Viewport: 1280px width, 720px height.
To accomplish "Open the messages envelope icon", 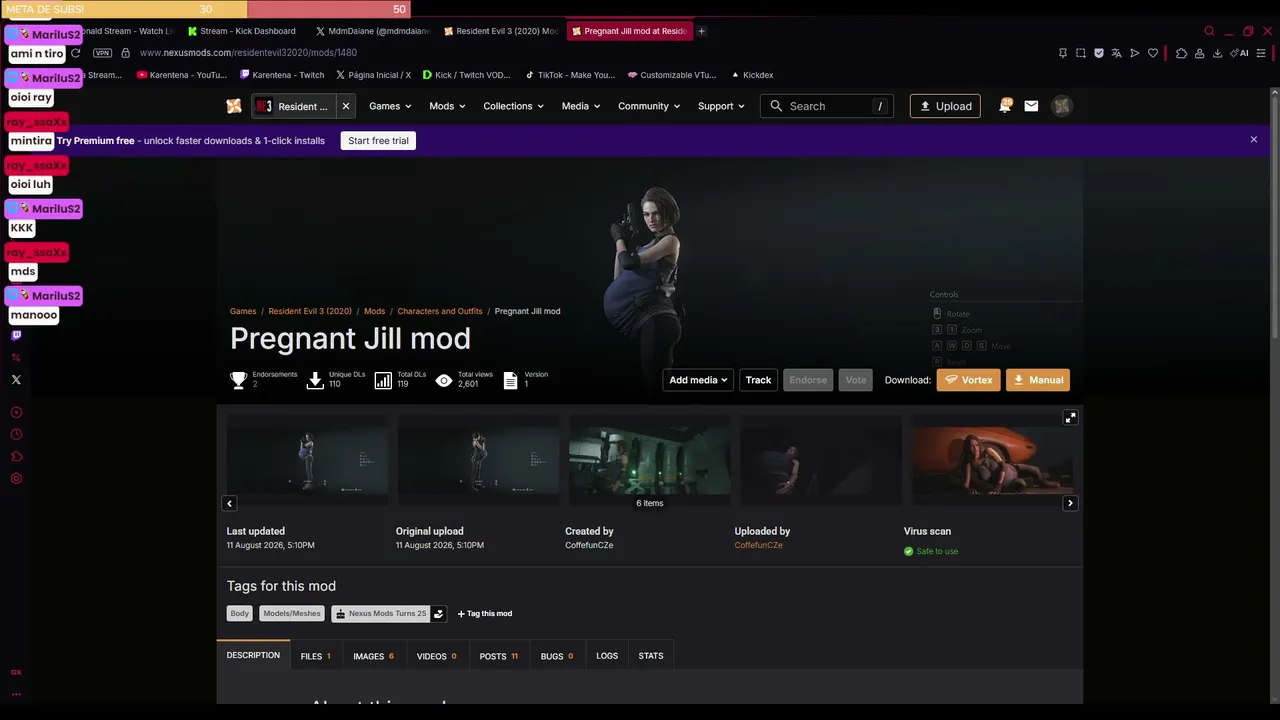I will (1031, 106).
